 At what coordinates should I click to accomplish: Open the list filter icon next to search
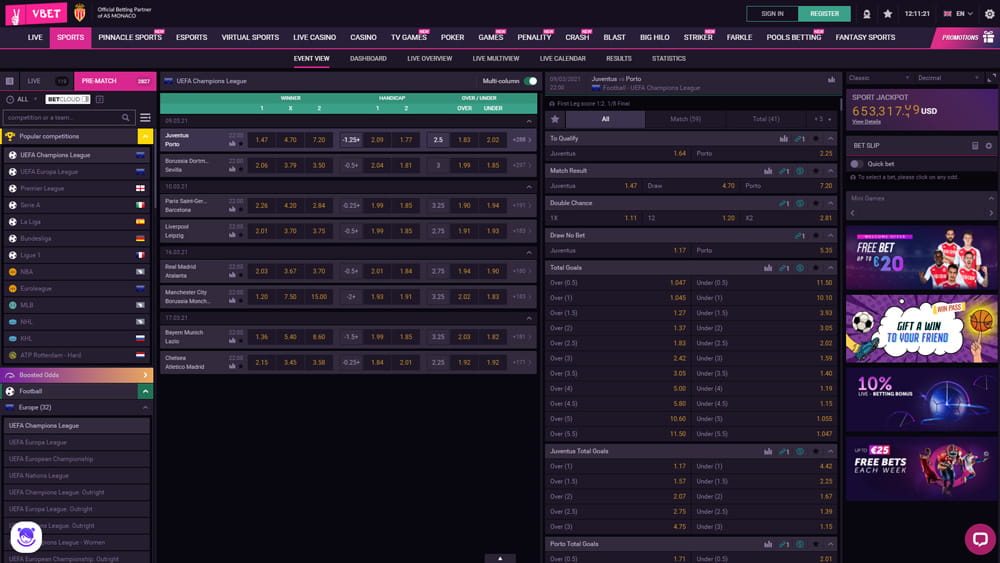click(x=145, y=117)
